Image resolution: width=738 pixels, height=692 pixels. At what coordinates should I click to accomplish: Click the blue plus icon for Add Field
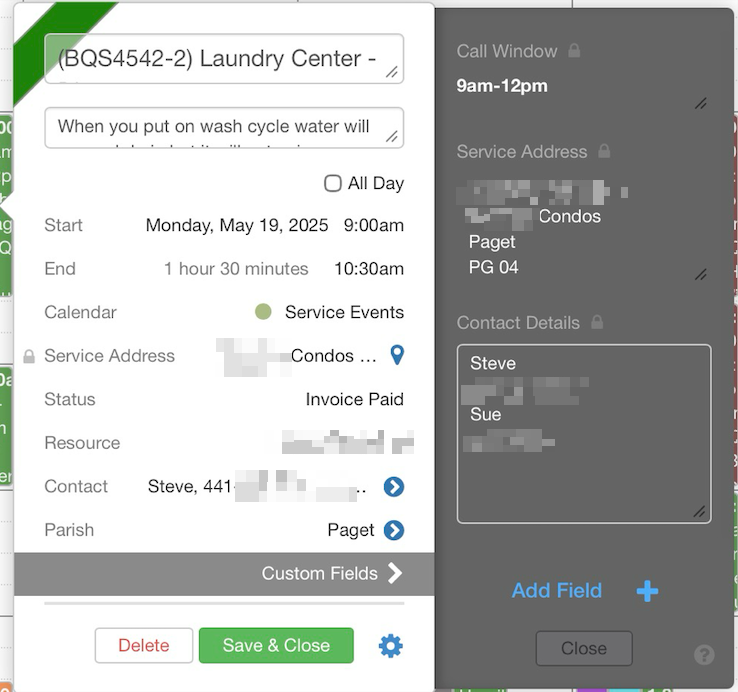(647, 591)
